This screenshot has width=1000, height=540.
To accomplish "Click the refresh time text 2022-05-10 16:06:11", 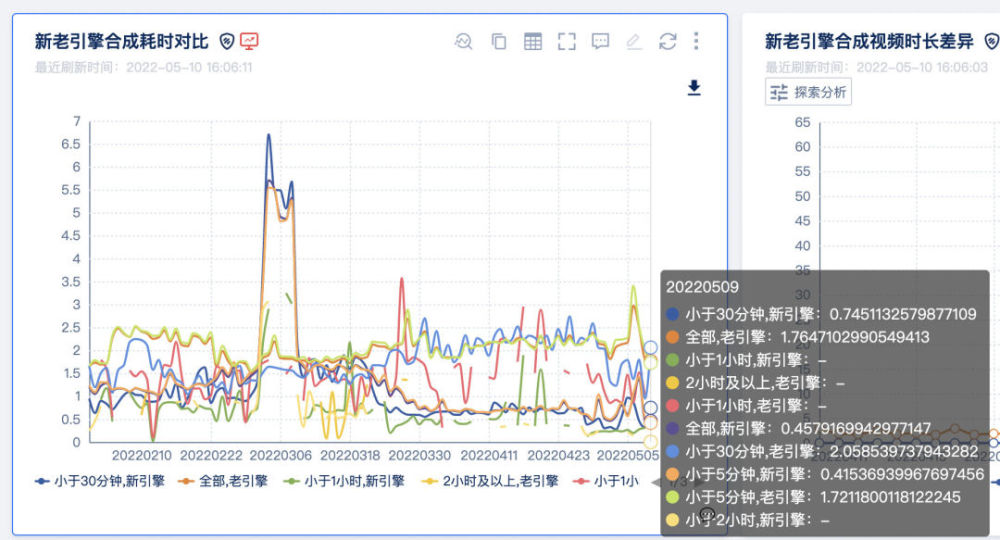I will coord(189,68).
